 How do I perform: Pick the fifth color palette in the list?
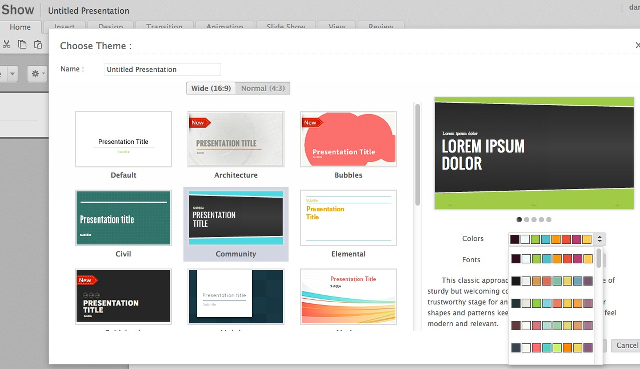(x=552, y=348)
